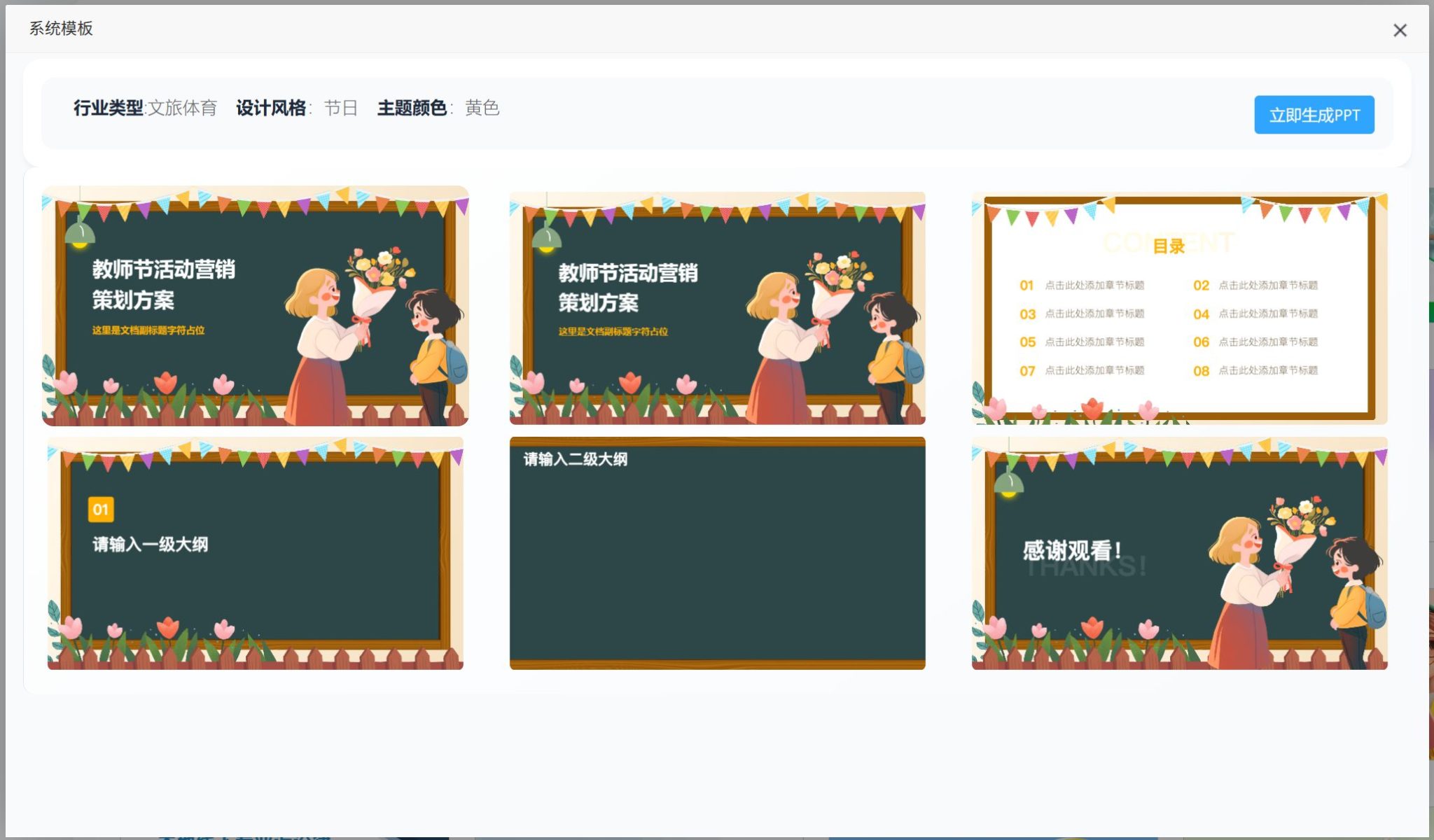
Task: Preview the 感谢观看 closing slide template
Action: (1179, 553)
